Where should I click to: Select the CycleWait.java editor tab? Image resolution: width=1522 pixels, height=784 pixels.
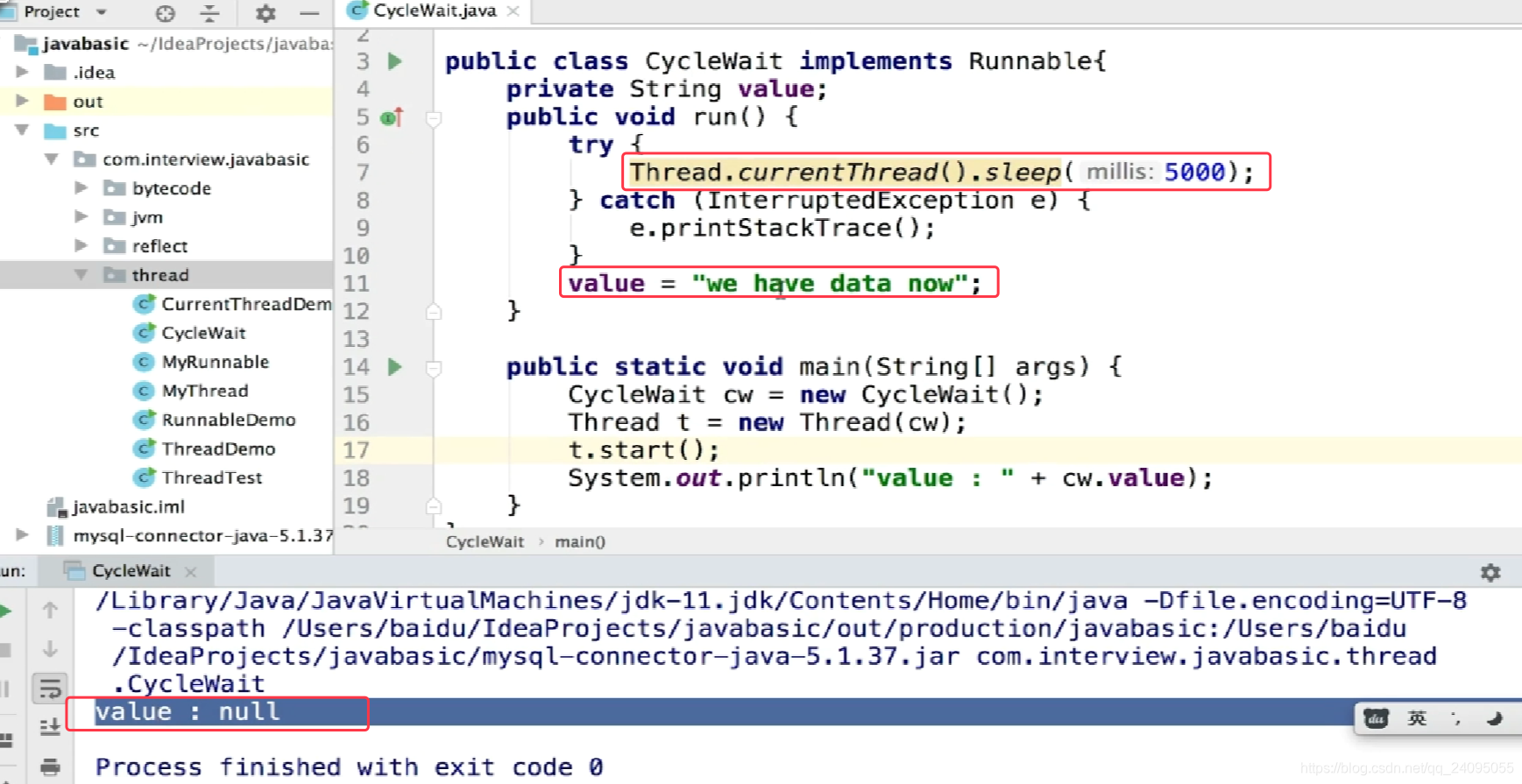pos(434,11)
